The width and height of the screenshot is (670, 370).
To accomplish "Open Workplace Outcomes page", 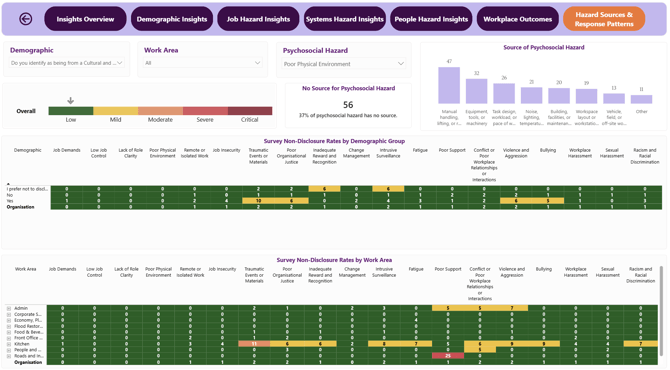I will coord(517,19).
